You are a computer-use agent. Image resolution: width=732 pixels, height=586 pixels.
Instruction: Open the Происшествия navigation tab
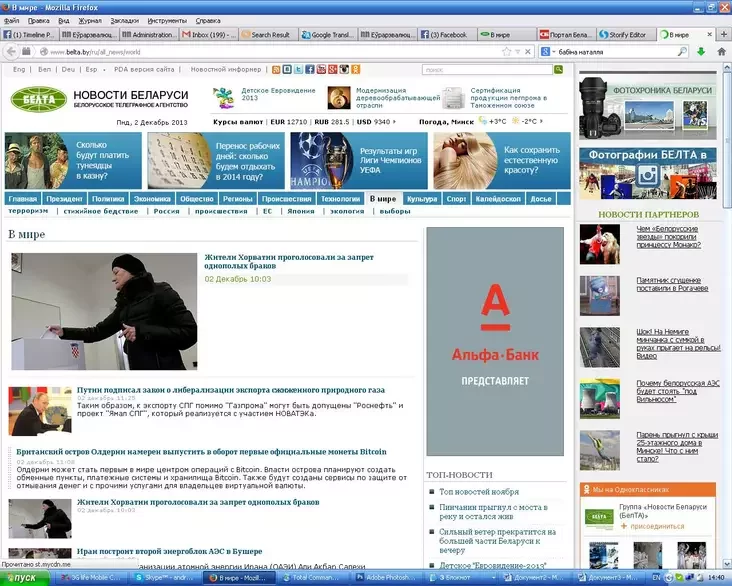pos(286,198)
